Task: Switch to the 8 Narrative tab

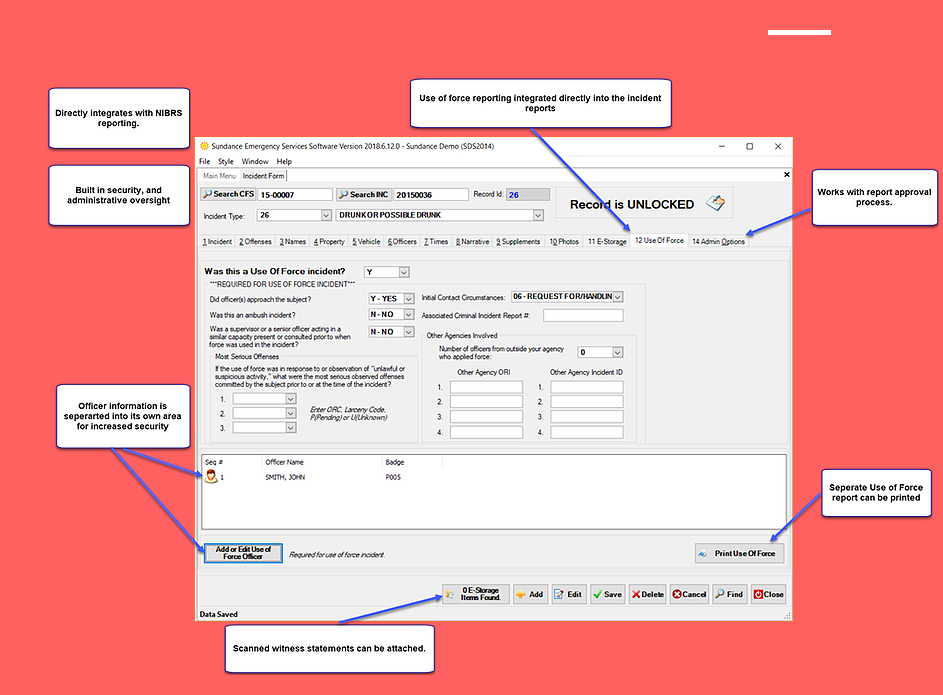Action: point(473,242)
